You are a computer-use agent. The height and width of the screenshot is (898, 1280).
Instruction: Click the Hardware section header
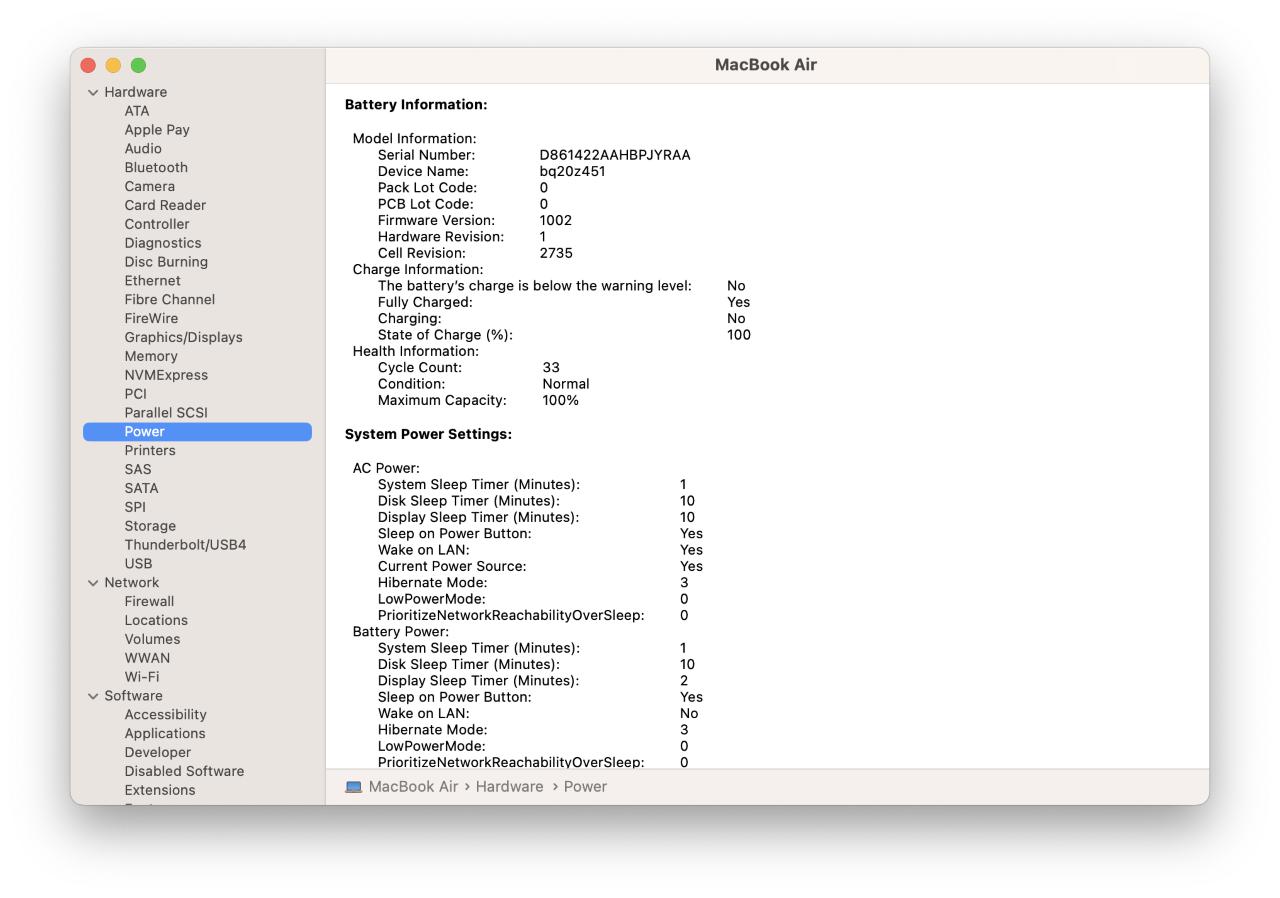click(136, 92)
